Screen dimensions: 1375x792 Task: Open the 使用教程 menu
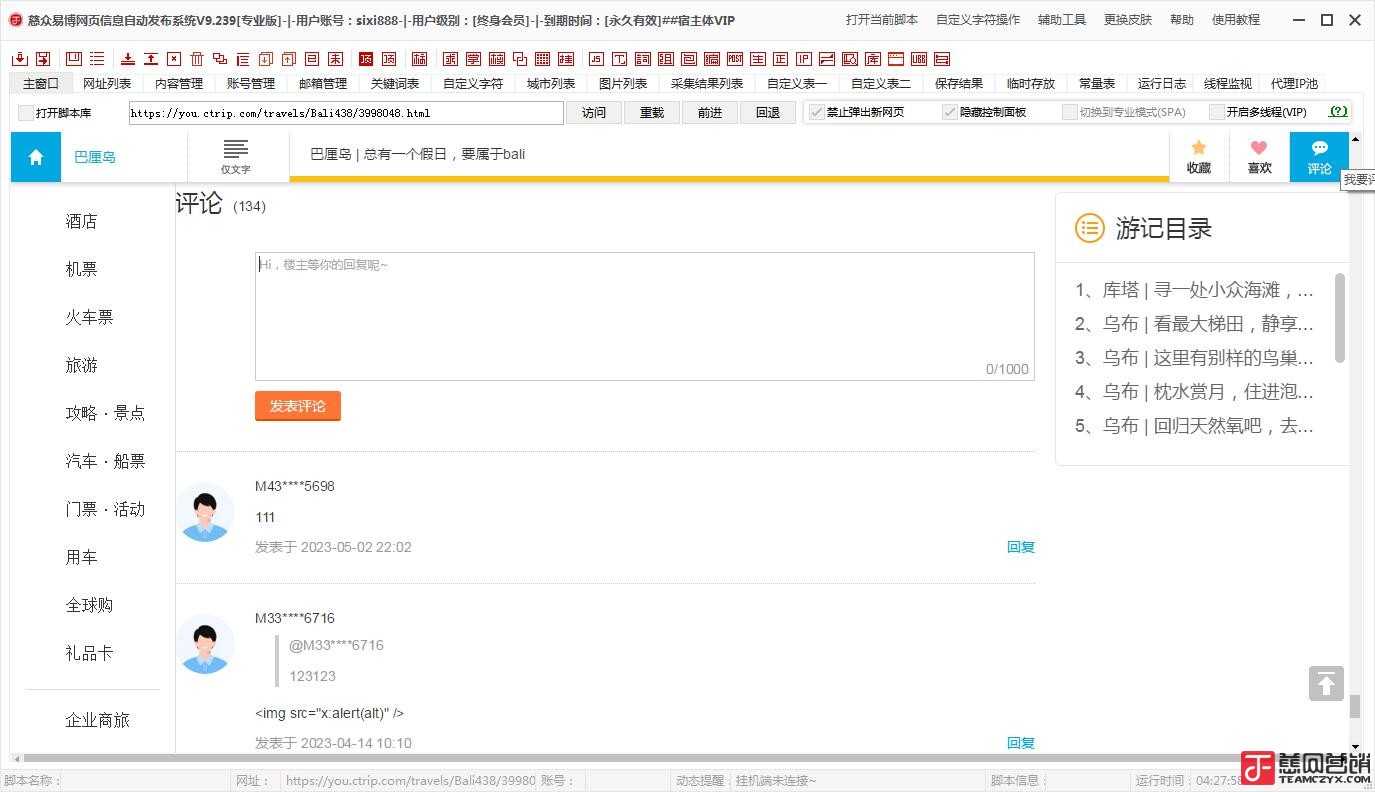point(1236,20)
